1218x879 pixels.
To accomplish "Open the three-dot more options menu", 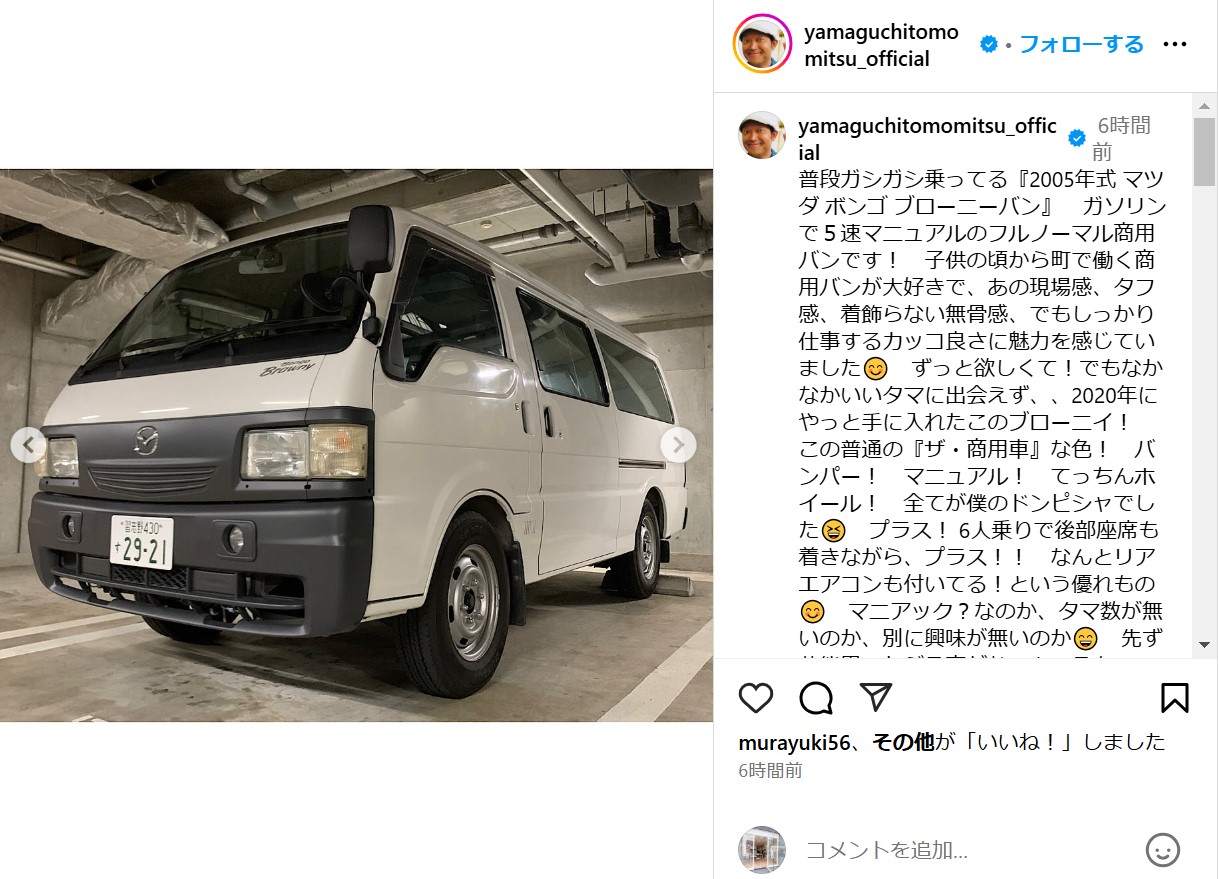I will [1175, 45].
